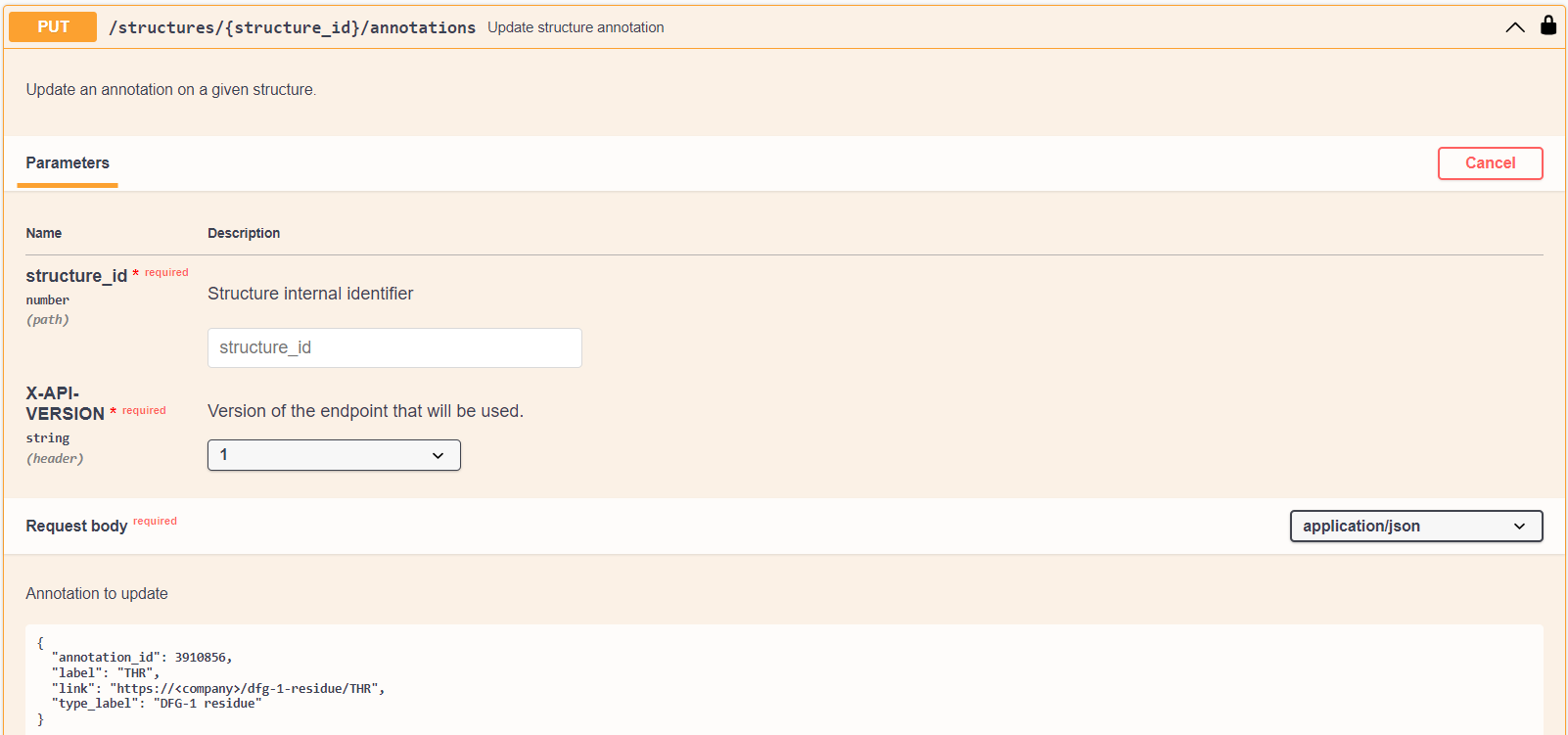Click the /structures/{structure_id}/annotations path

[292, 27]
